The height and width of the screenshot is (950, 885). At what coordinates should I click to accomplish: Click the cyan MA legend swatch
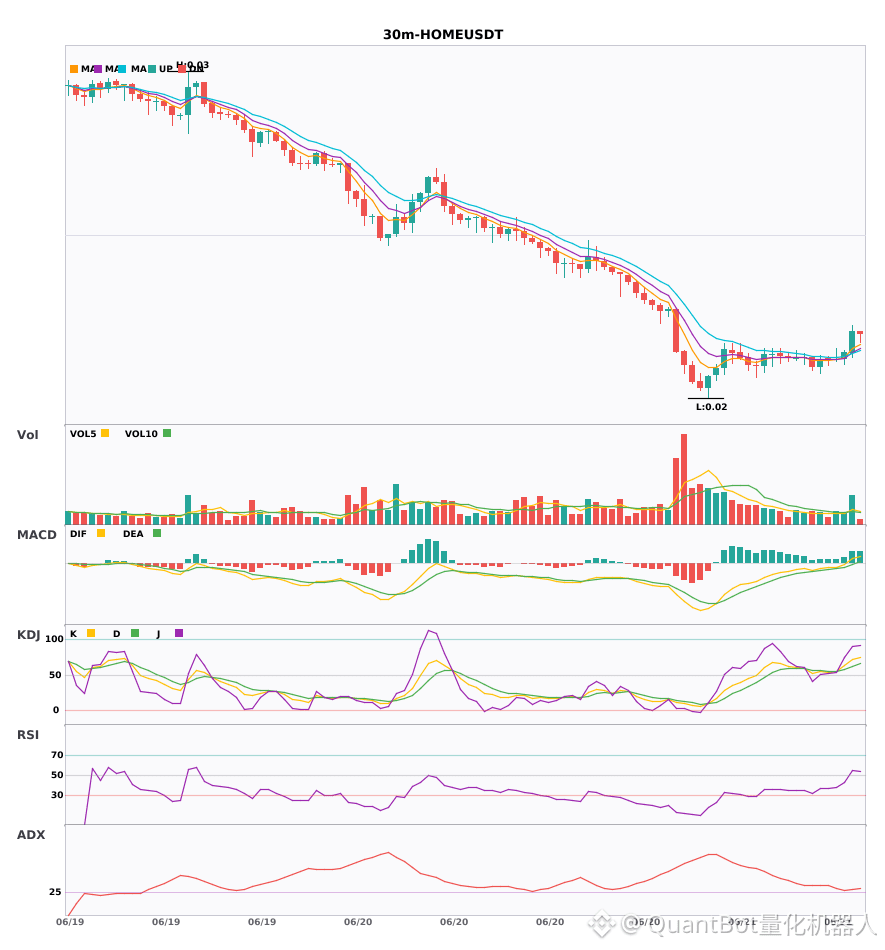tap(122, 69)
